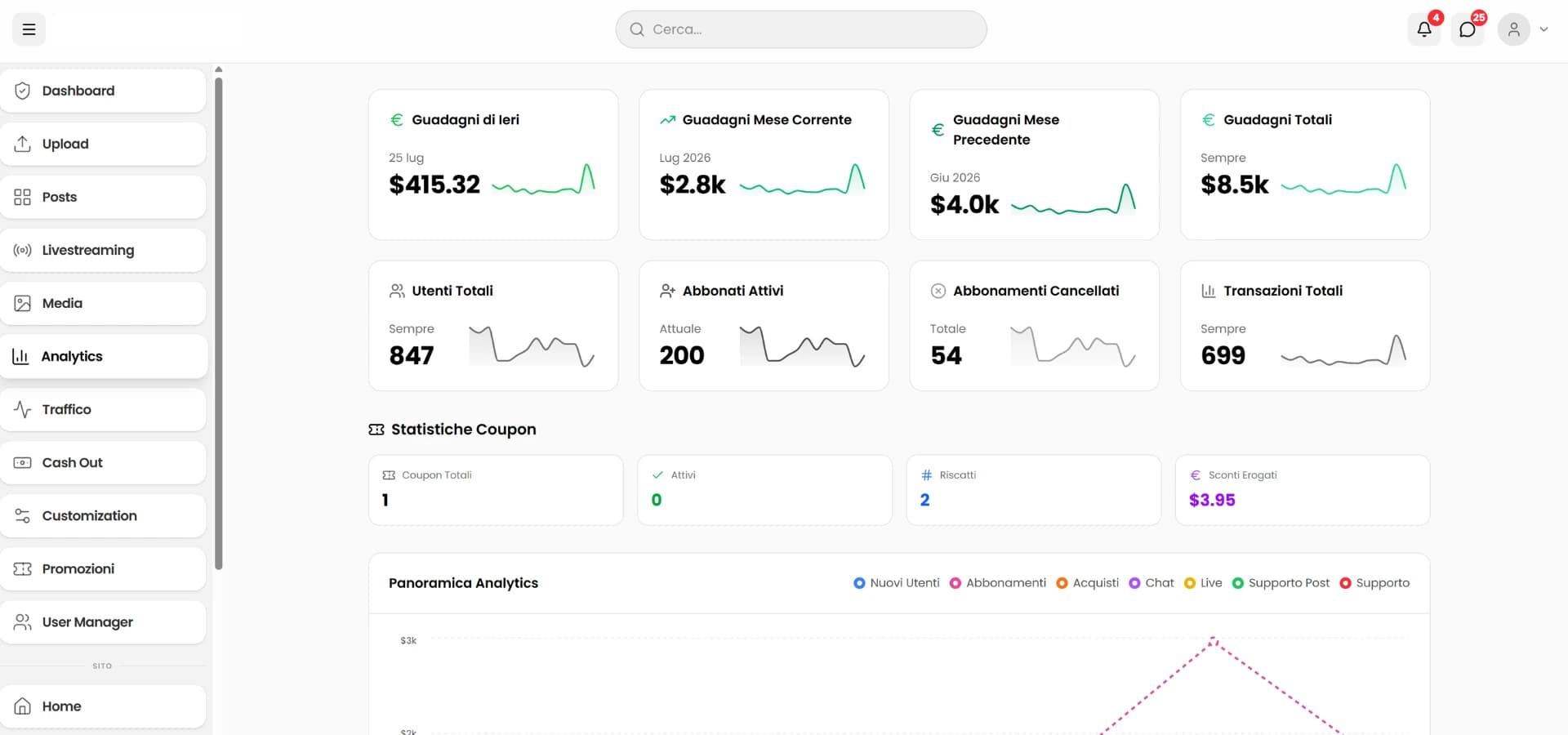Open the Livestreaming section
The width and height of the screenshot is (1568, 735).
click(x=103, y=250)
